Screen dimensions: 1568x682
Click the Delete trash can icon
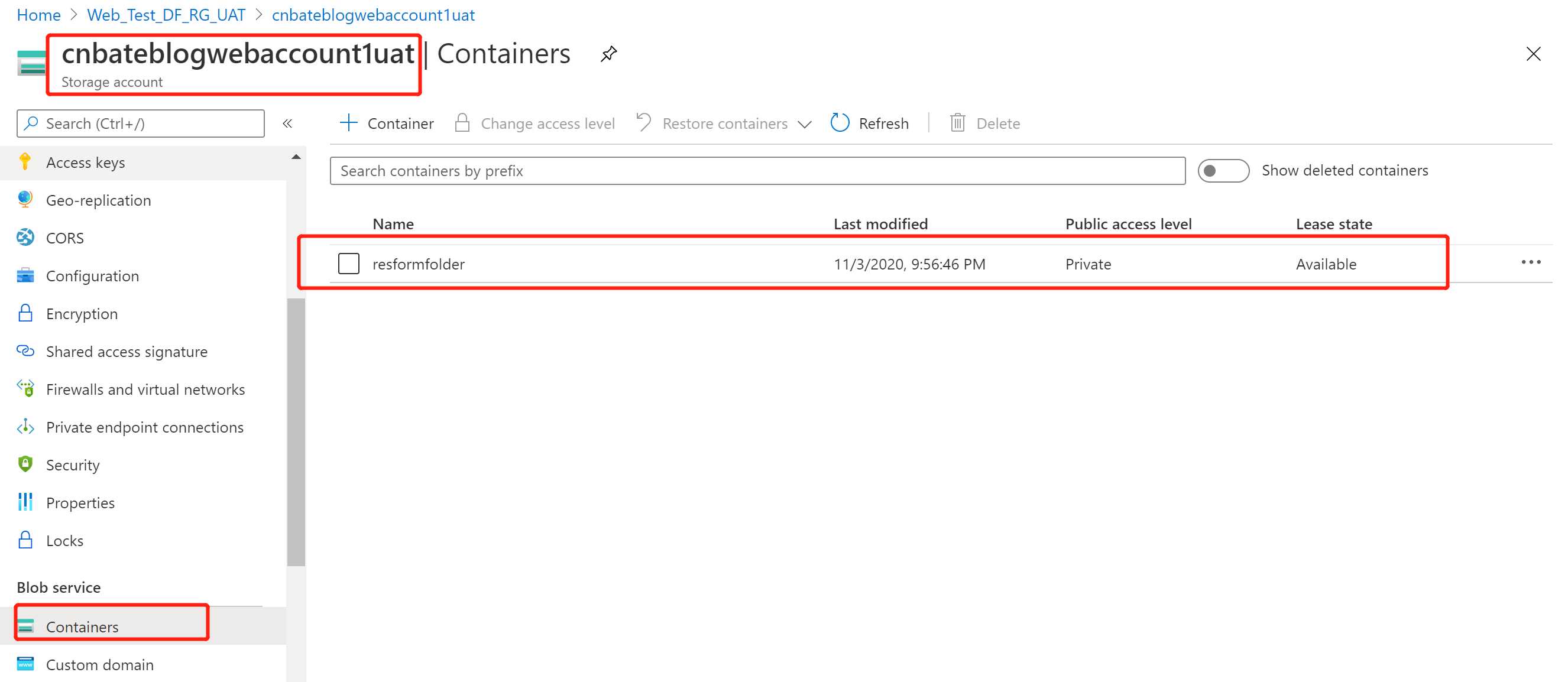pos(957,123)
